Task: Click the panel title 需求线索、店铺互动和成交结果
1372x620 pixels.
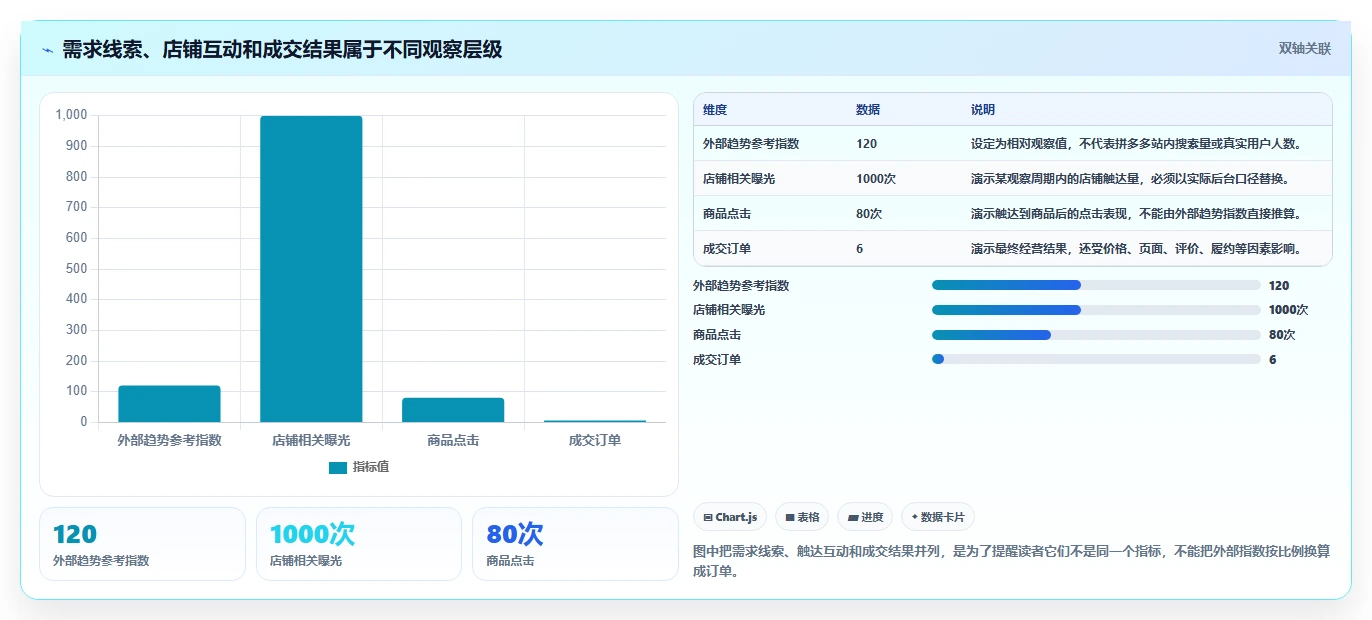Action: [282, 49]
